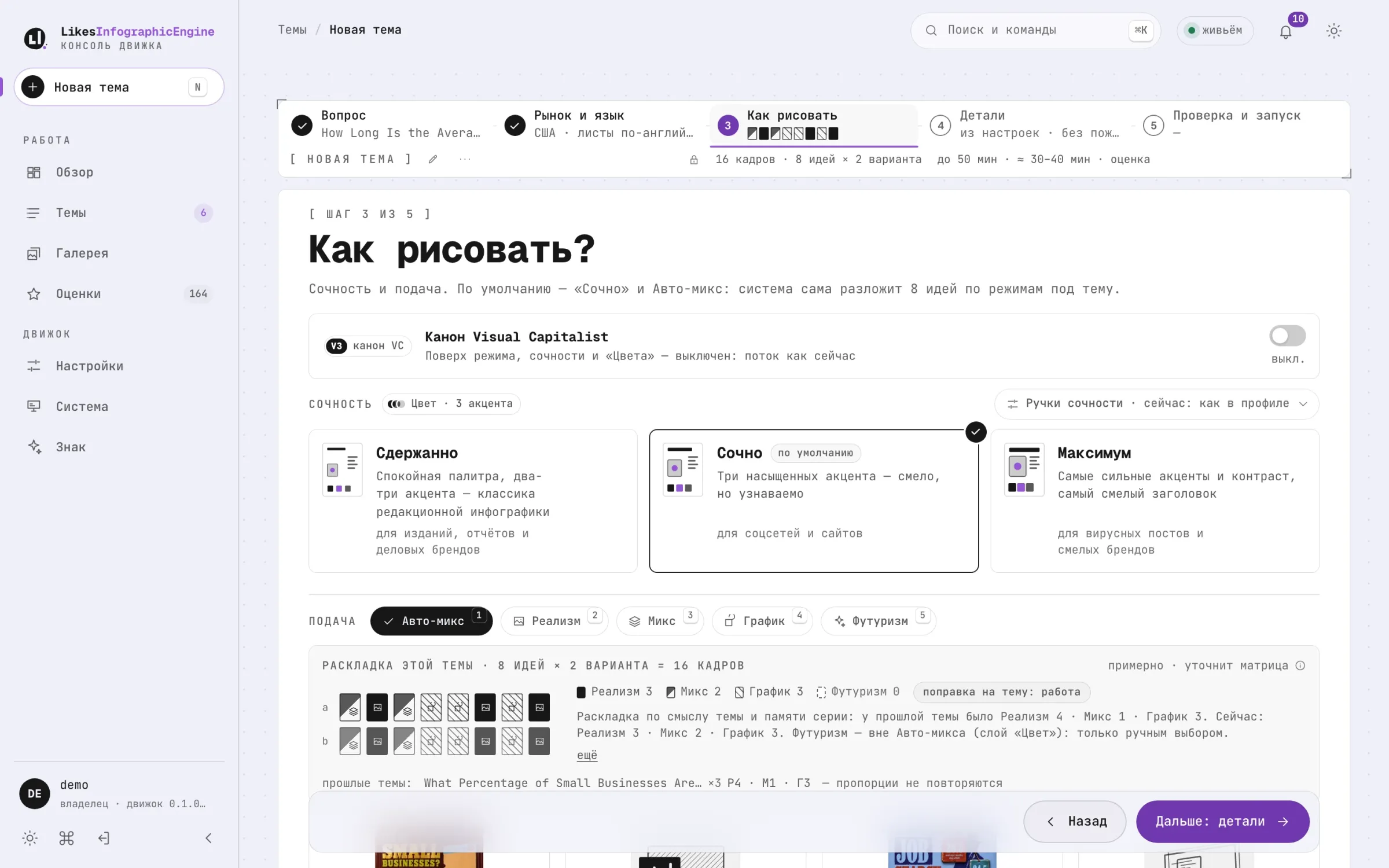Open Обзор in the sidebar
The height and width of the screenshot is (868, 1389).
119,172
